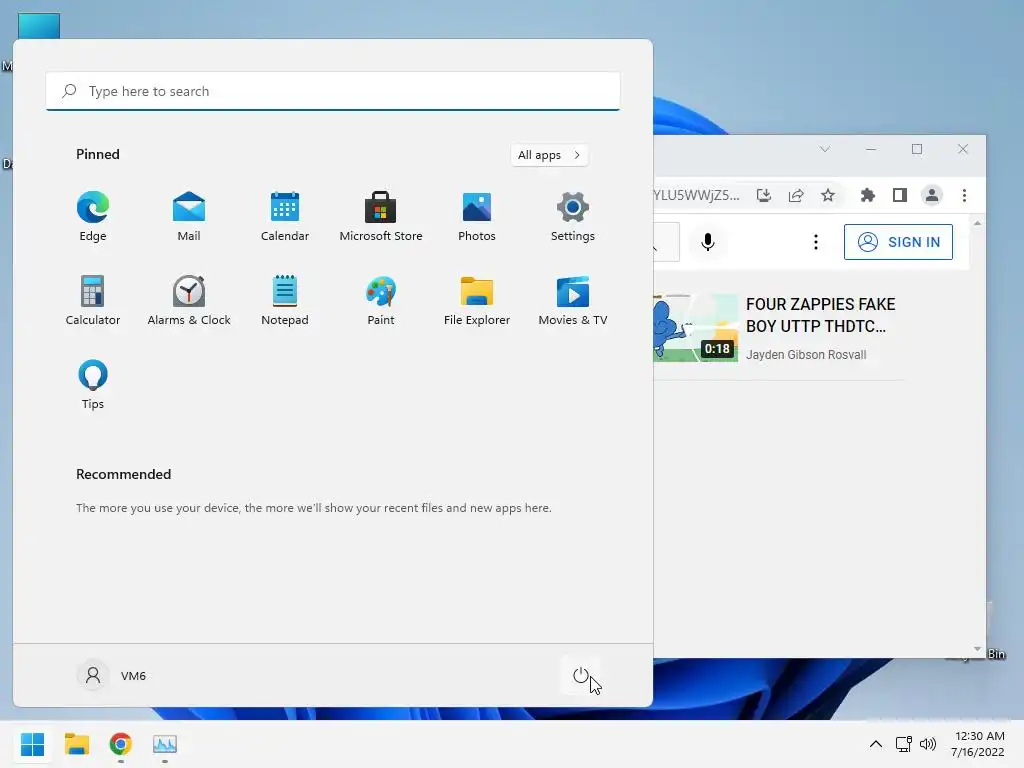Show All apps list
The image size is (1024, 768).
(549, 155)
